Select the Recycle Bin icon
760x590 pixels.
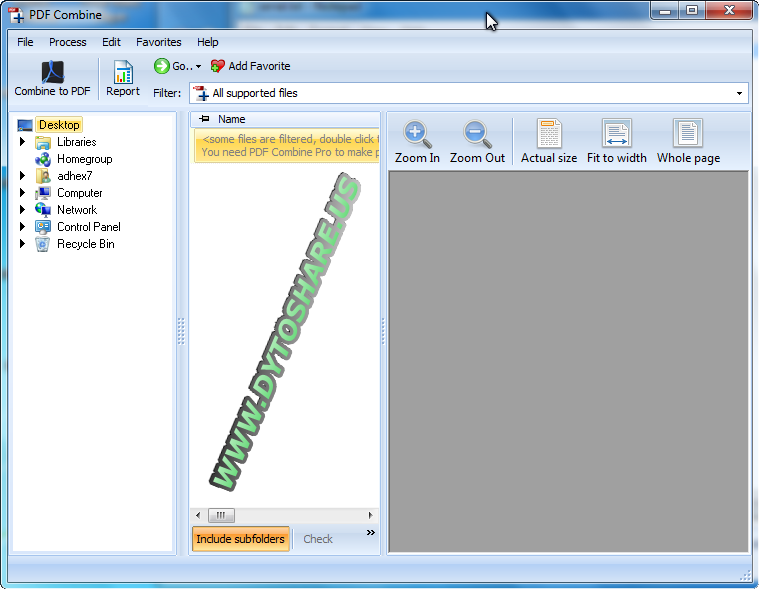click(x=43, y=244)
